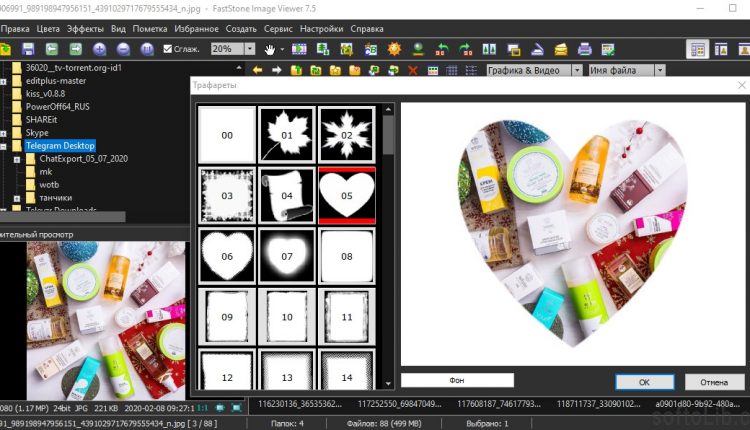Click the stencil list scroll up arrow
Image resolution: width=750 pixels, height=430 pixels.
388,110
